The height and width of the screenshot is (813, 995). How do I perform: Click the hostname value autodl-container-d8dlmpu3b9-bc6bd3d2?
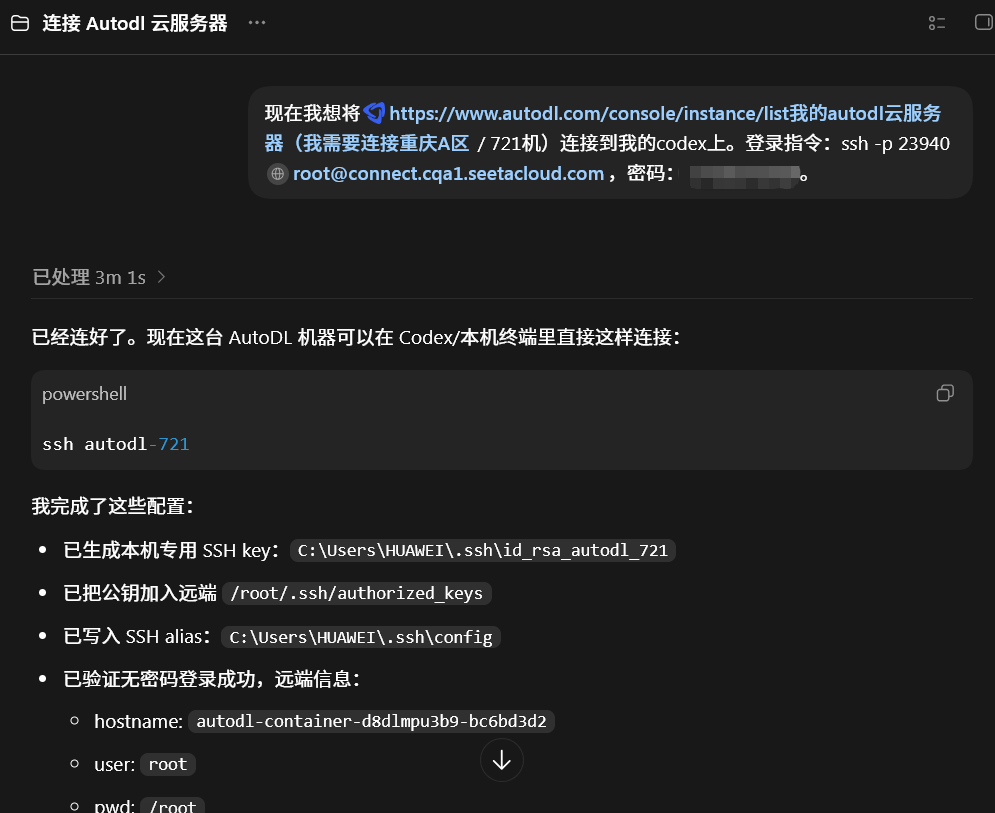371,722
